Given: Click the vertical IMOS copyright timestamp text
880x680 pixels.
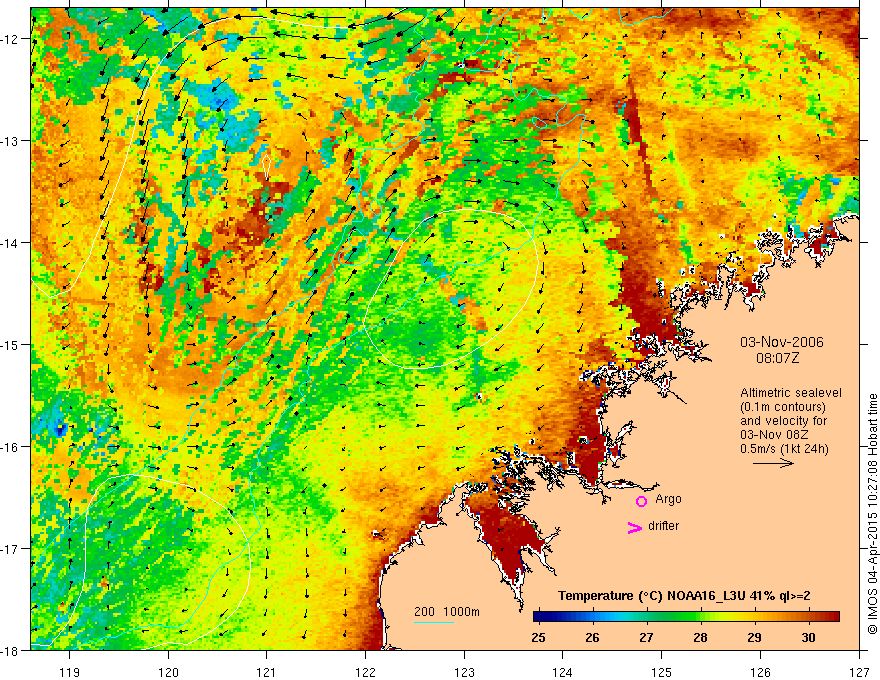Looking at the screenshot, I should (872, 514).
